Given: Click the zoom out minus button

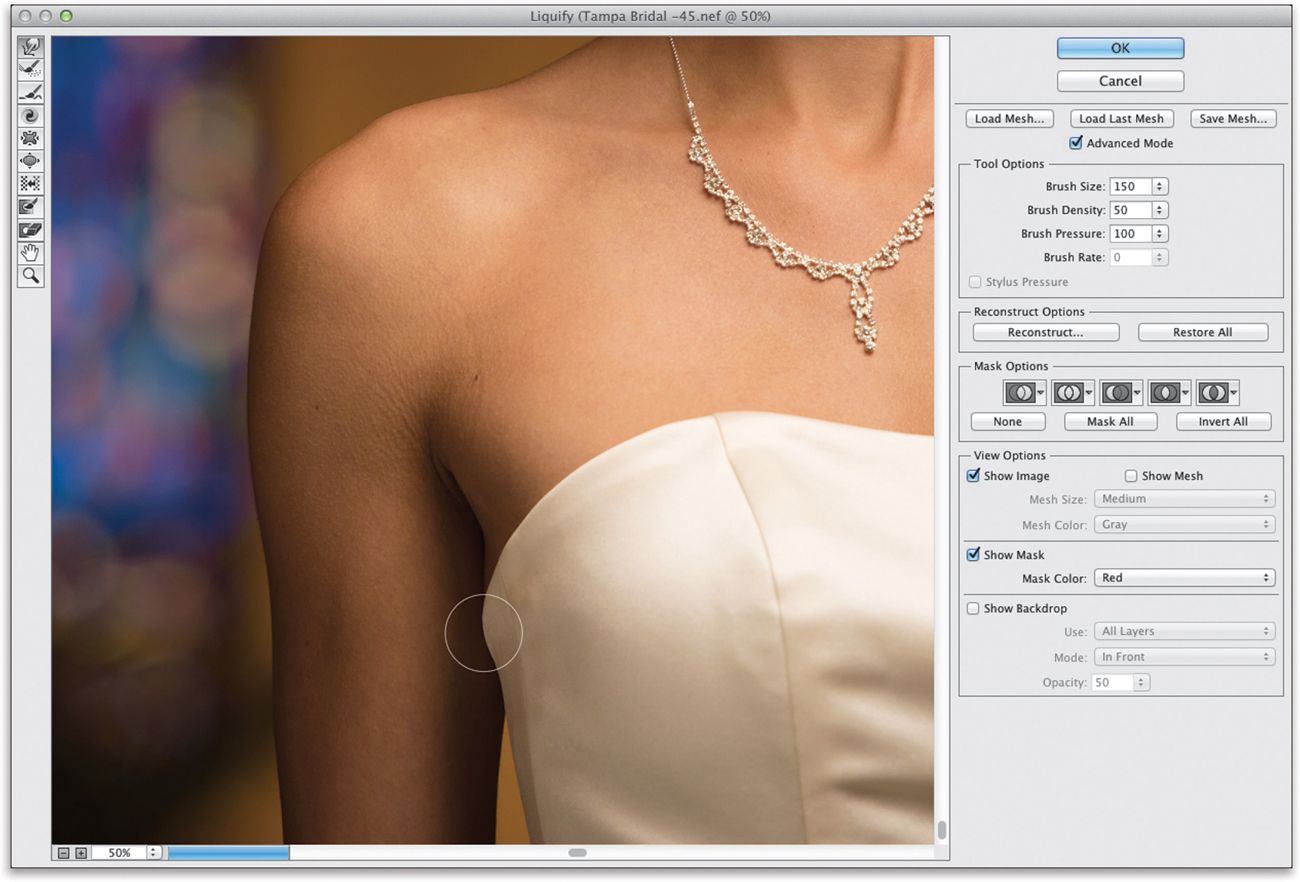Looking at the screenshot, I should click(x=64, y=853).
